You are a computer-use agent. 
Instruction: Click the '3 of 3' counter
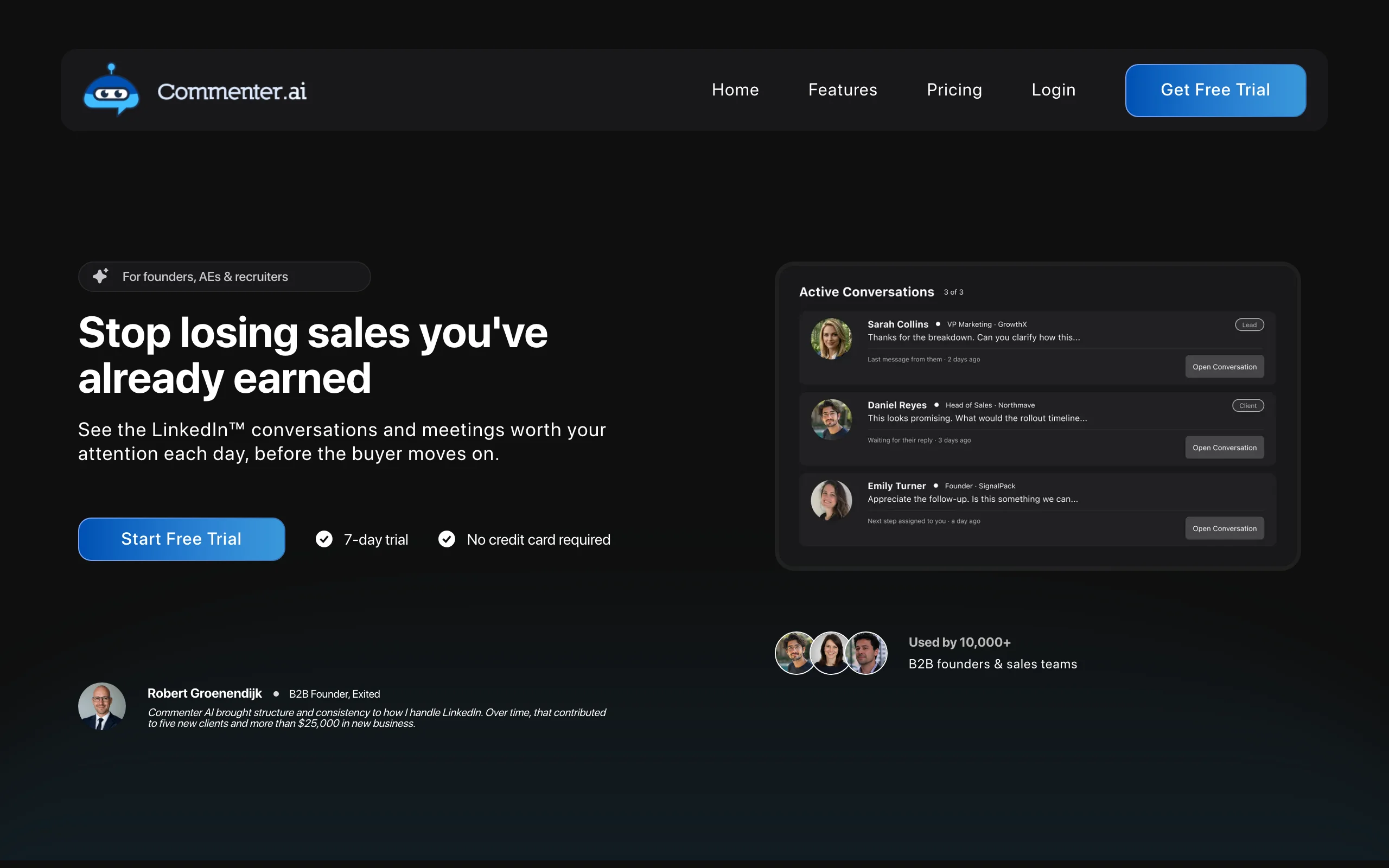[x=953, y=292]
